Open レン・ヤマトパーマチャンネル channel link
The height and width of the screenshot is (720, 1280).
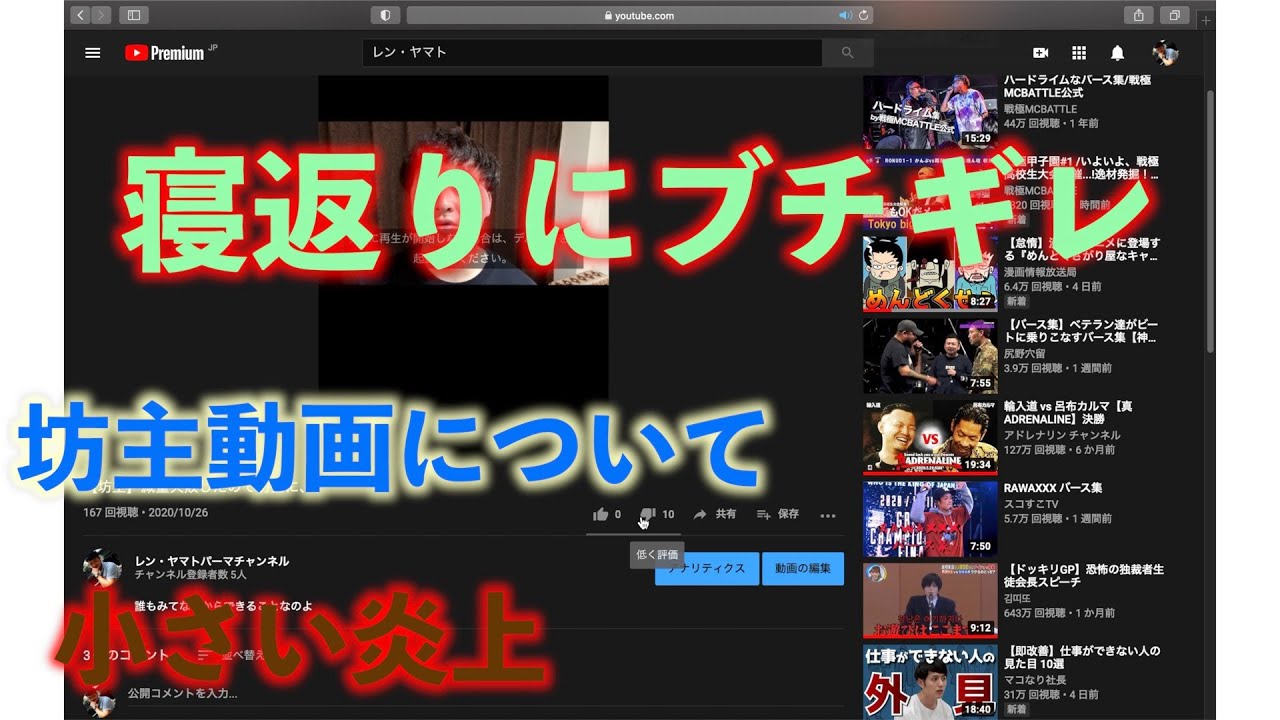212,561
